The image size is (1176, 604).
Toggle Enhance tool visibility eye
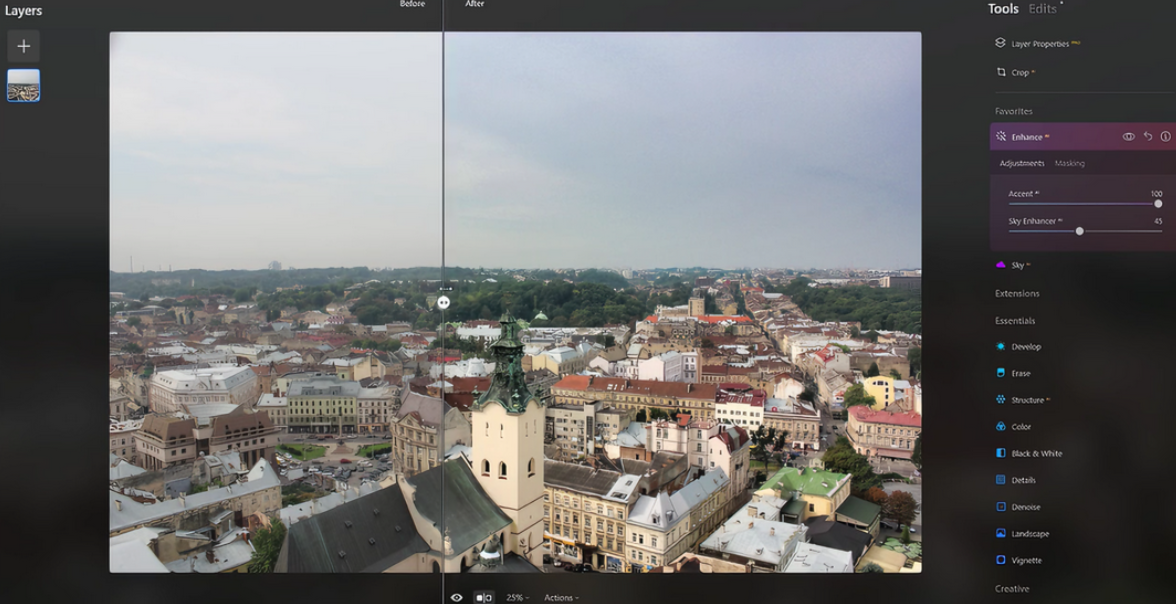pyautogui.click(x=1128, y=137)
